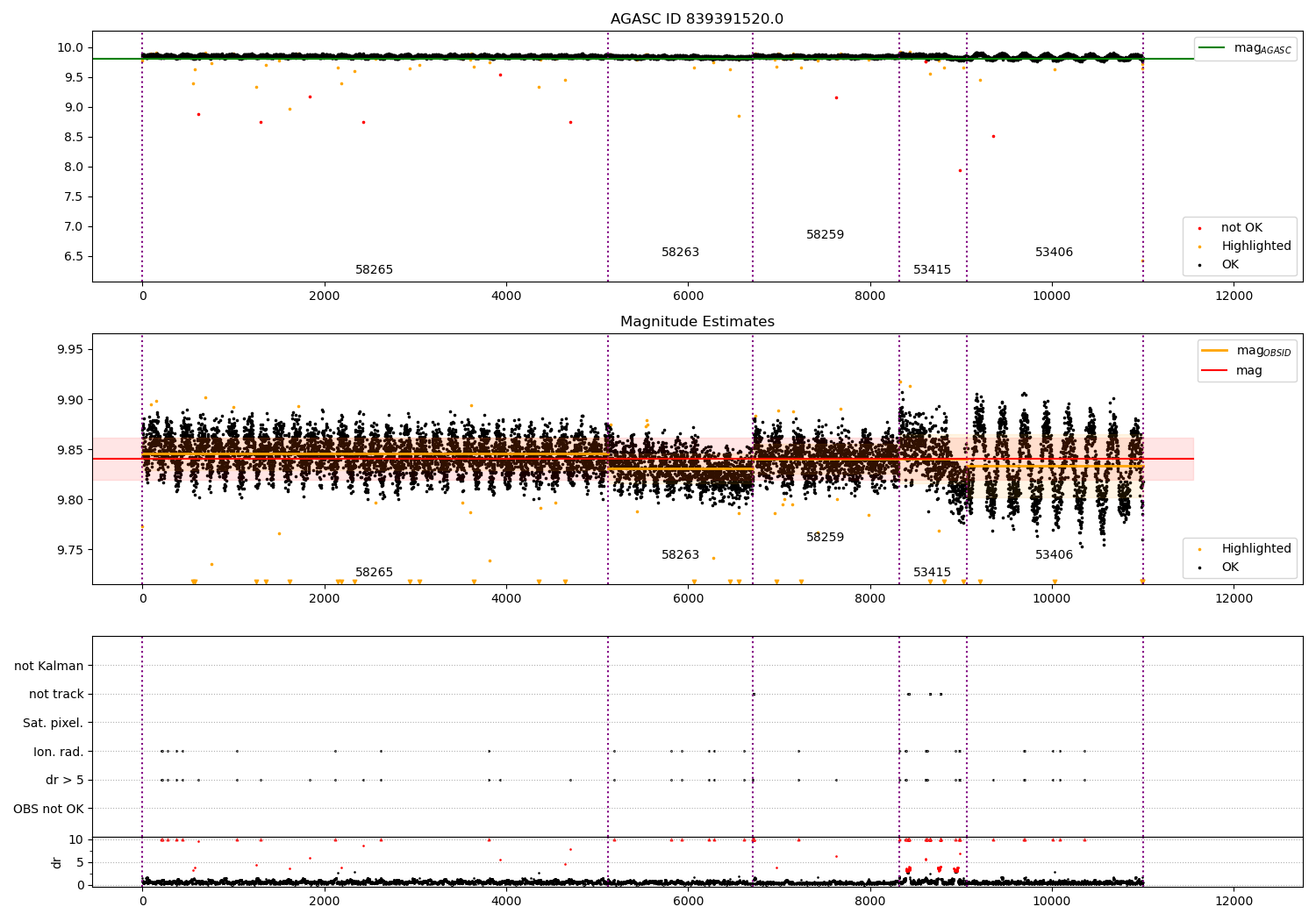Click 'Highlighted' legend entry in AGASC plot
1316x921 pixels.
pos(1245,246)
